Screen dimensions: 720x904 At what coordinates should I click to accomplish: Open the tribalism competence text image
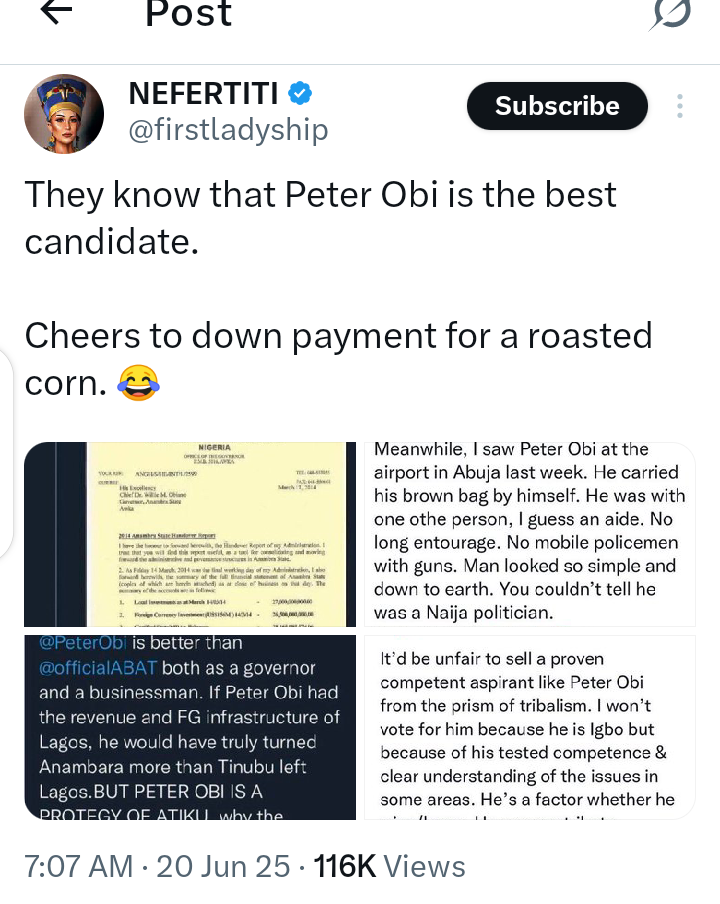[530, 727]
